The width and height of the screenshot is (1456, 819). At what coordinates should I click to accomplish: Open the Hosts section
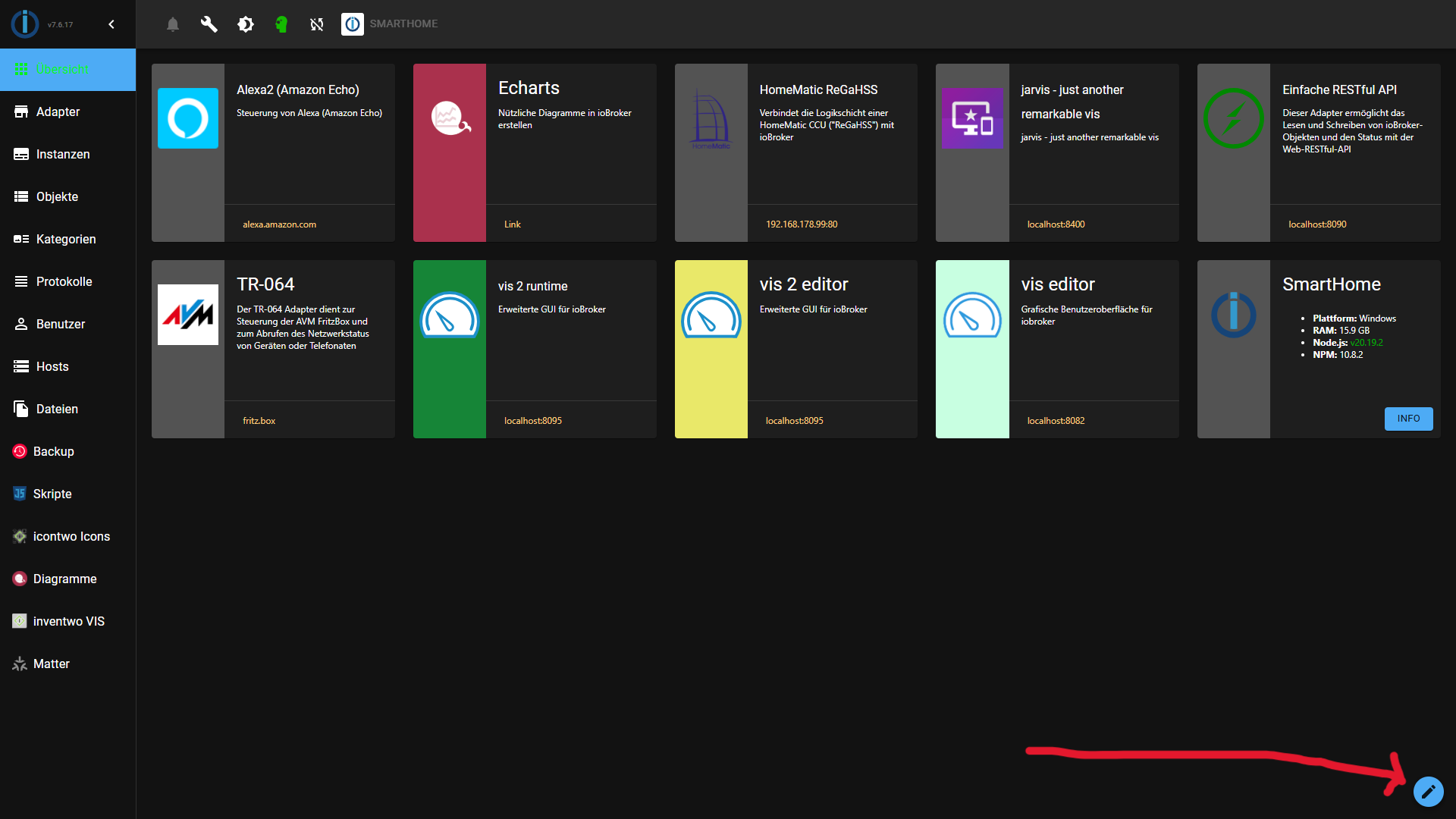click(67, 367)
